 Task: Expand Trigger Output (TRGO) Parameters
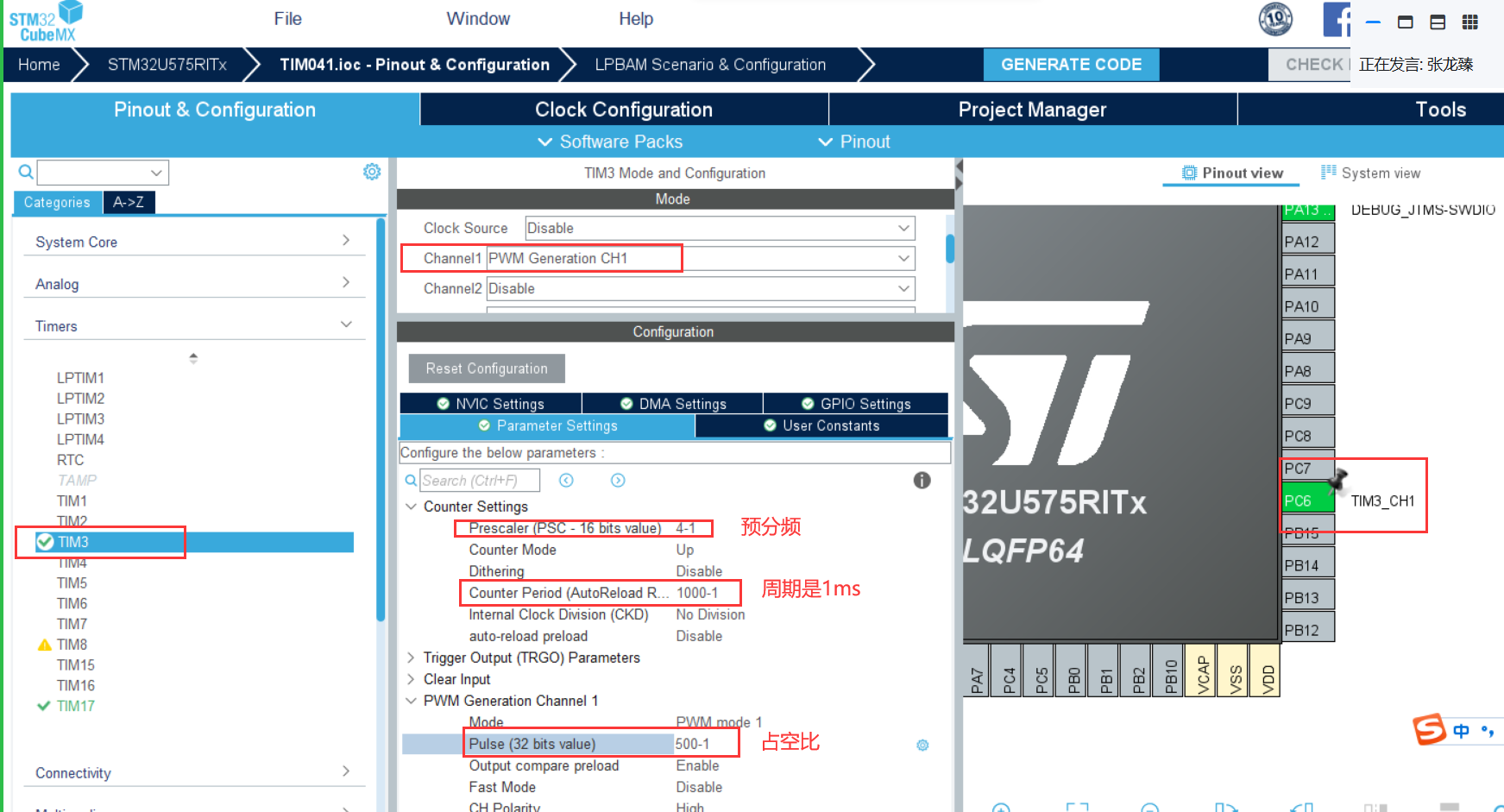tap(412, 658)
